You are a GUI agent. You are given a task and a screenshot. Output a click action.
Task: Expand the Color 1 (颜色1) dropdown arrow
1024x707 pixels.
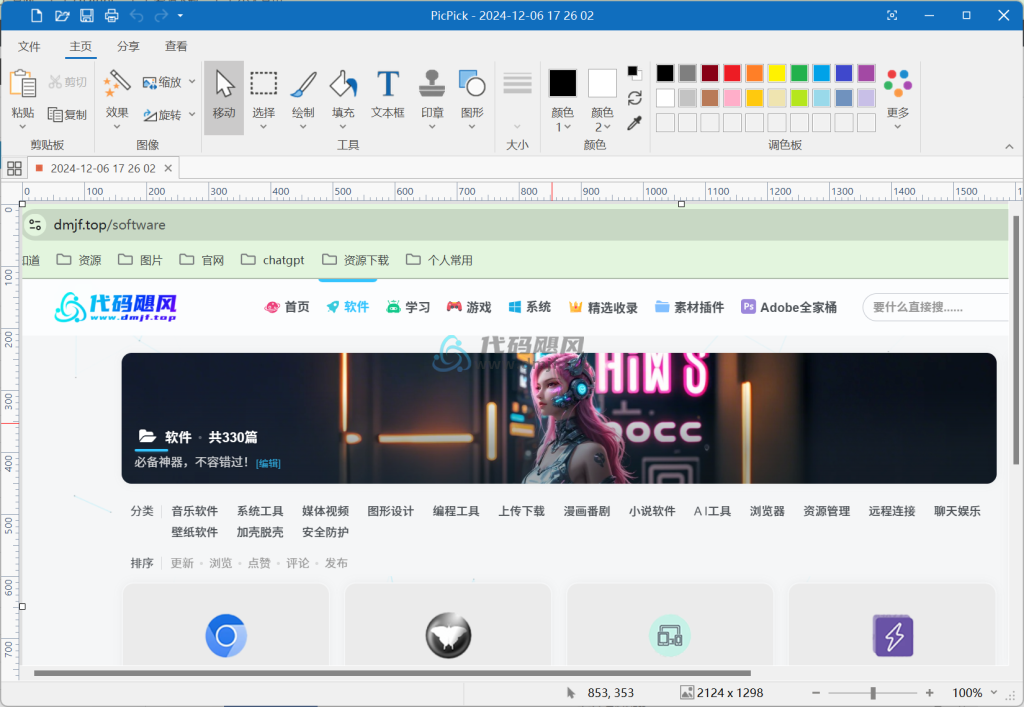point(568,127)
